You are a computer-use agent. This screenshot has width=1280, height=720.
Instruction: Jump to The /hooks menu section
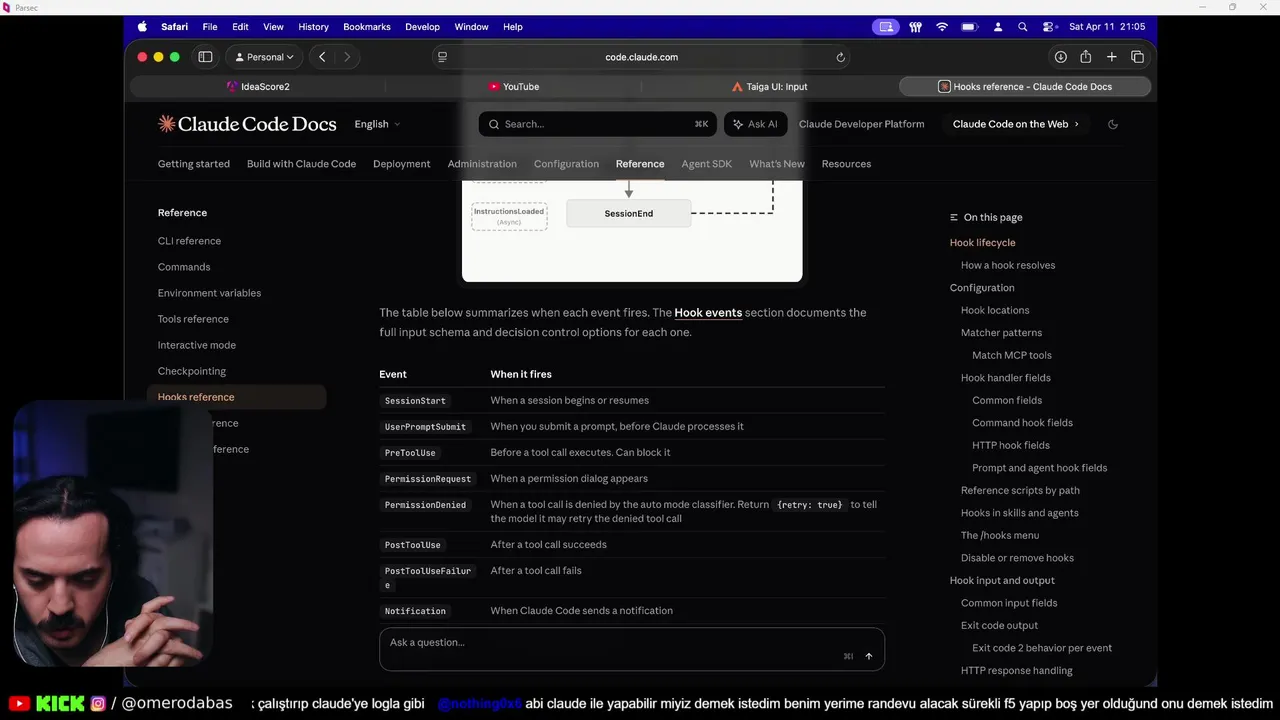1000,535
